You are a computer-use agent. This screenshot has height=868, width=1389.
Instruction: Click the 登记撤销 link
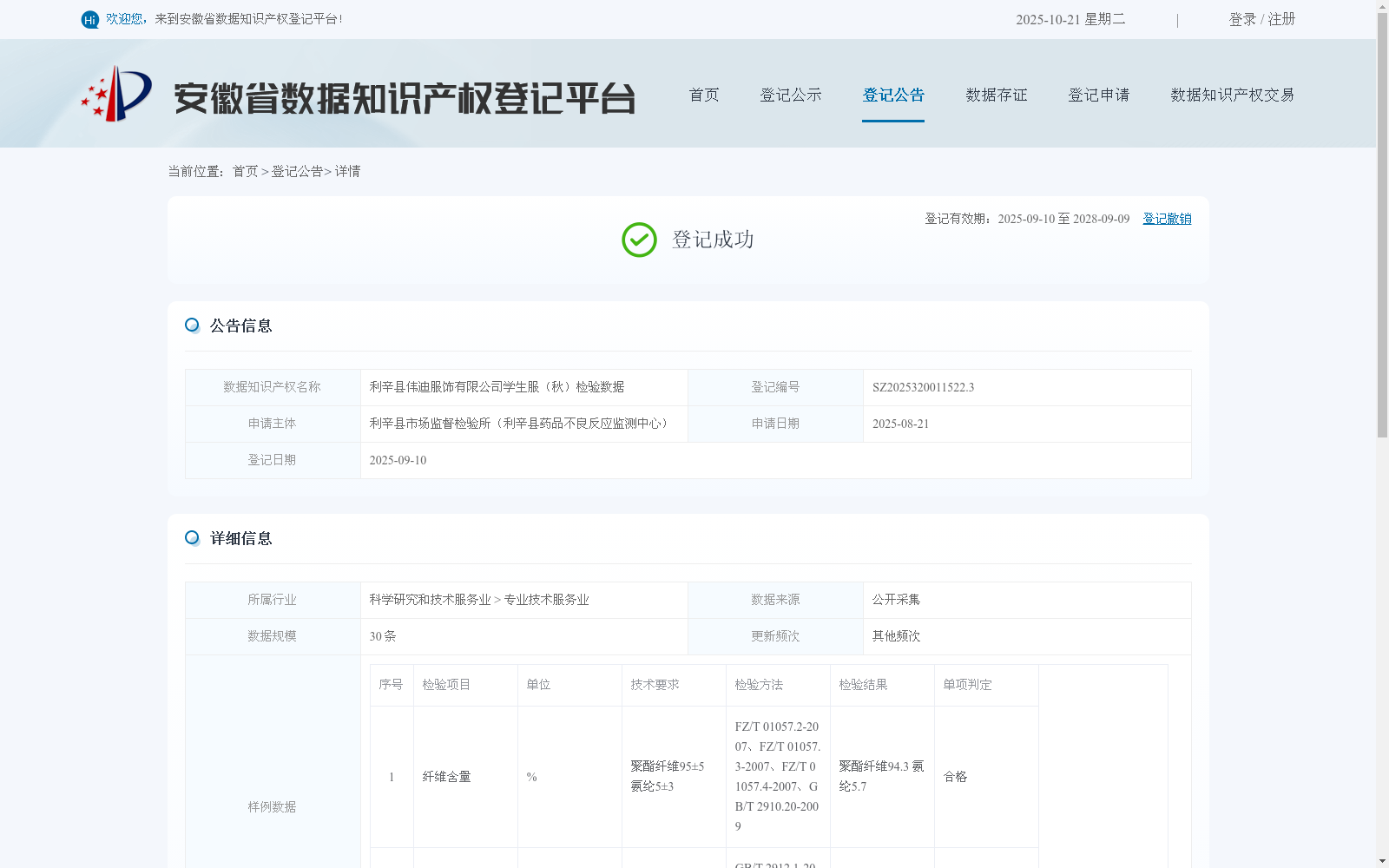tap(1167, 219)
